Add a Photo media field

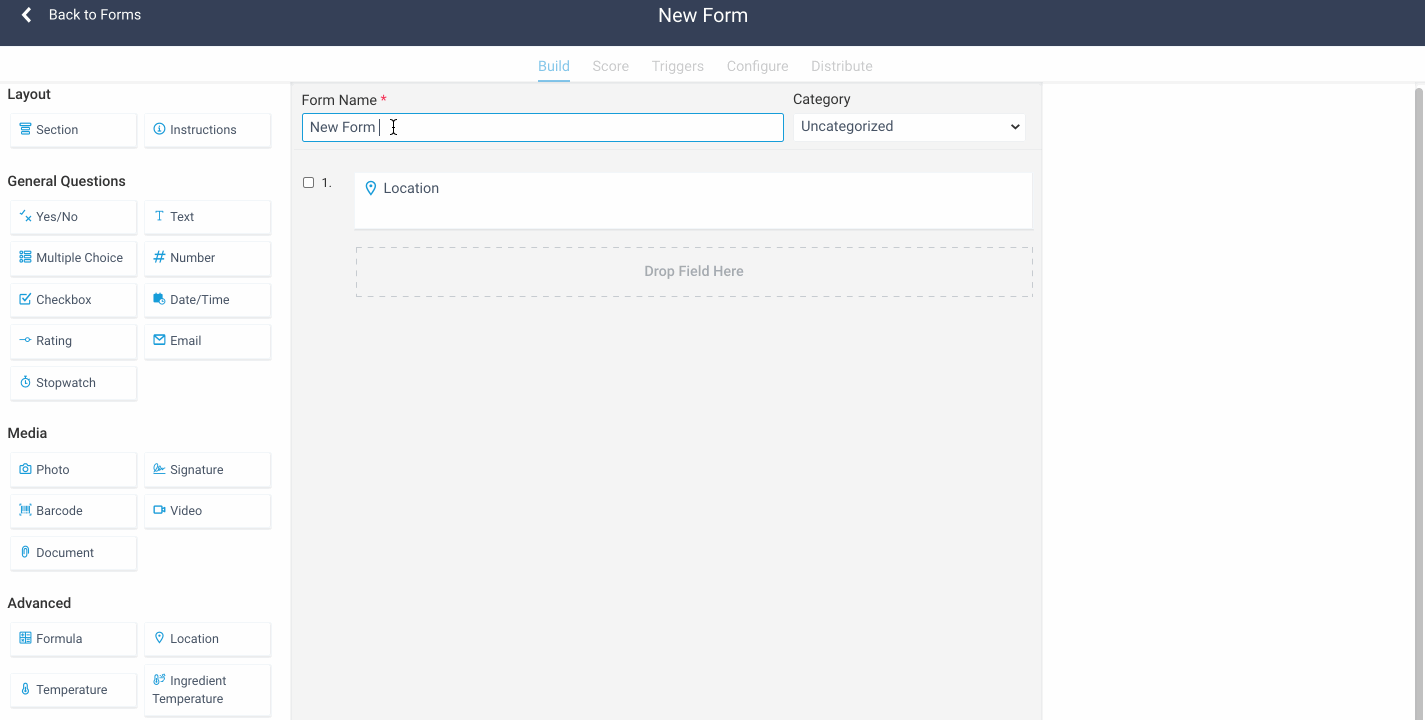click(x=73, y=470)
